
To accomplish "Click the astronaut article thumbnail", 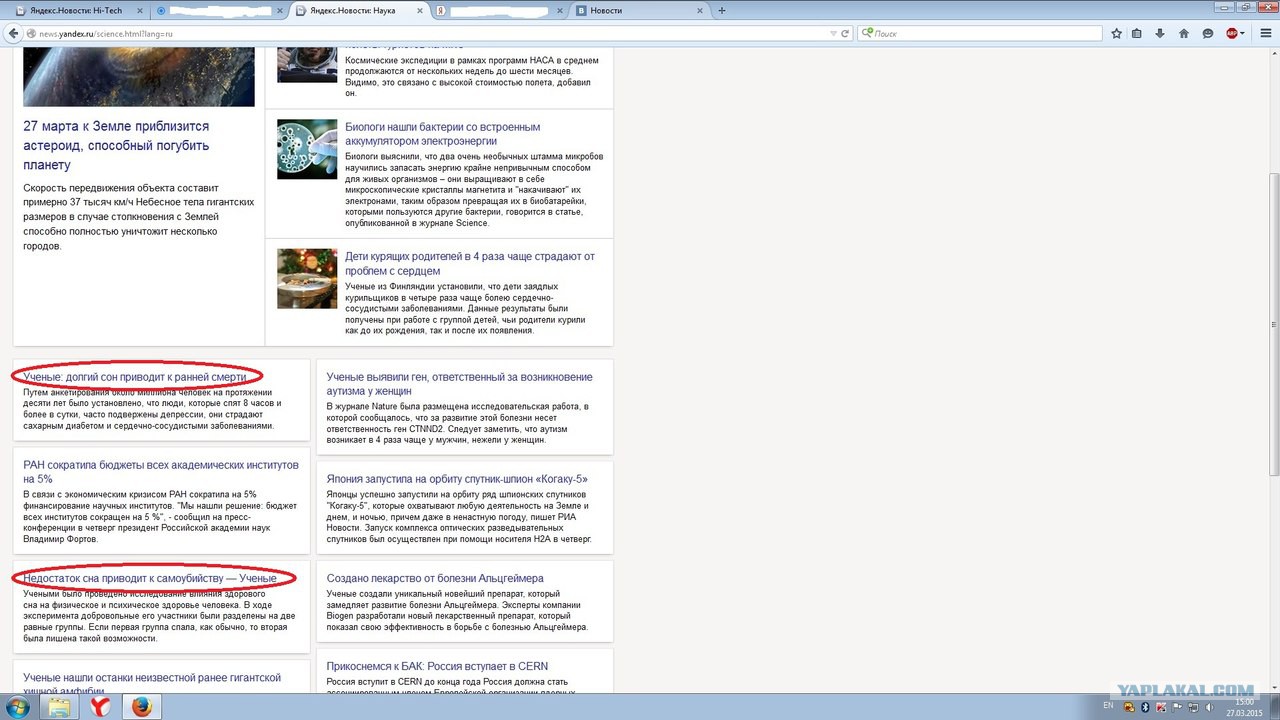I will (x=307, y=65).
